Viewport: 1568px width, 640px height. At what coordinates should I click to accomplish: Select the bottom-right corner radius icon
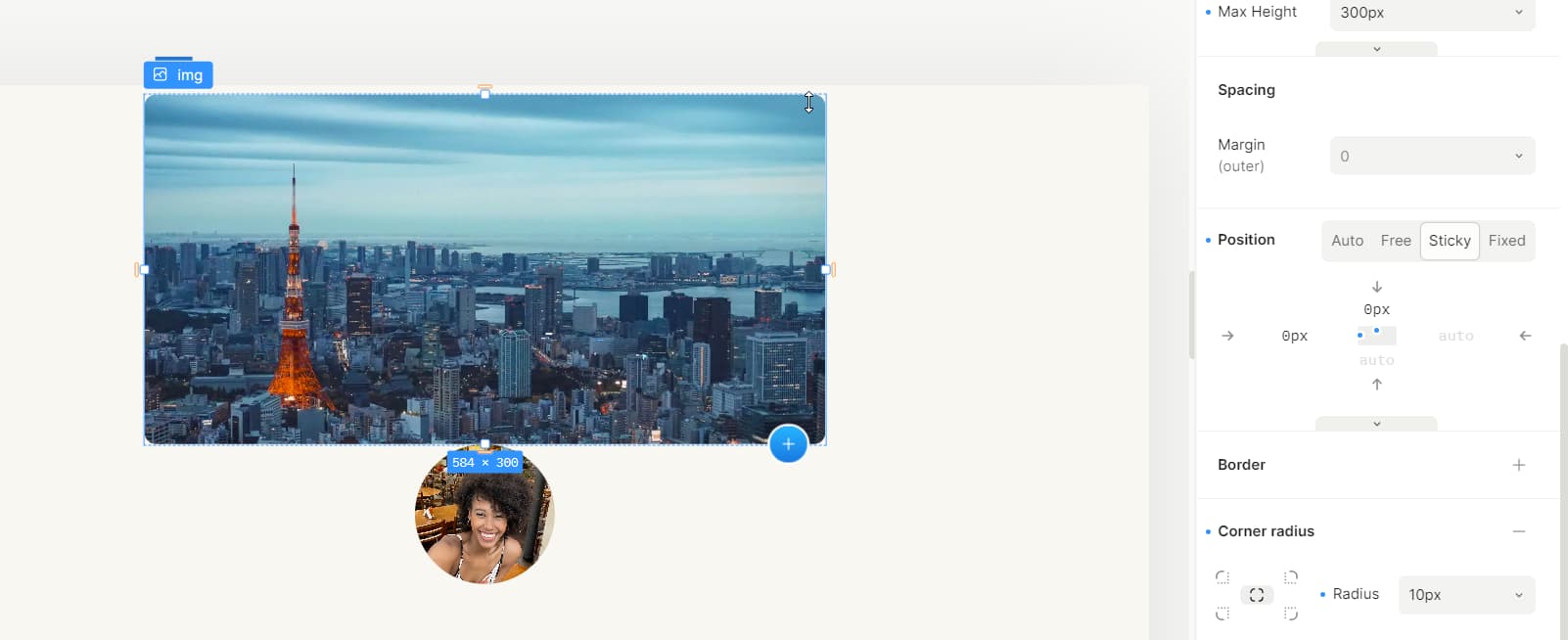pos(1291,614)
